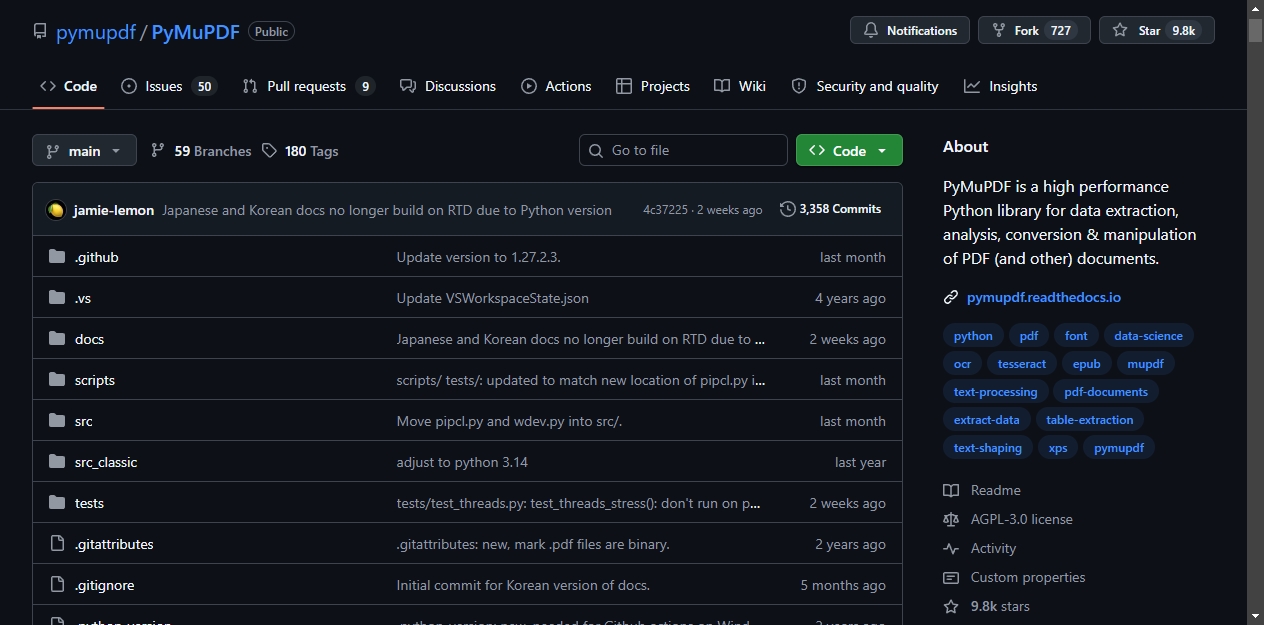Open the src_classic folder

tap(106, 462)
